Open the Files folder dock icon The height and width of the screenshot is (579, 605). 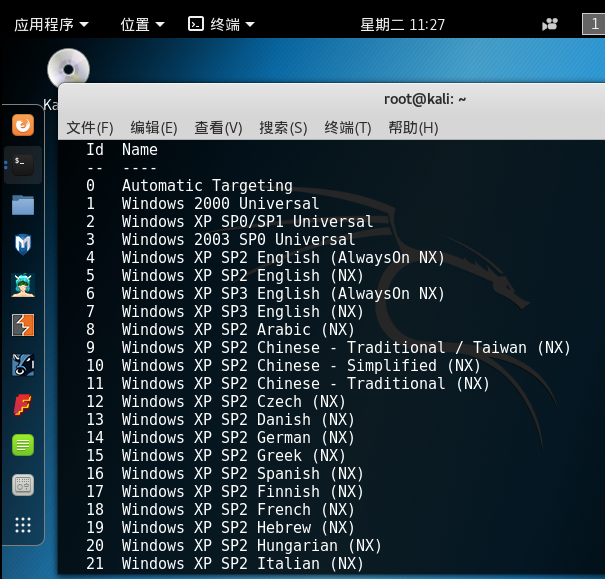pos(23,205)
